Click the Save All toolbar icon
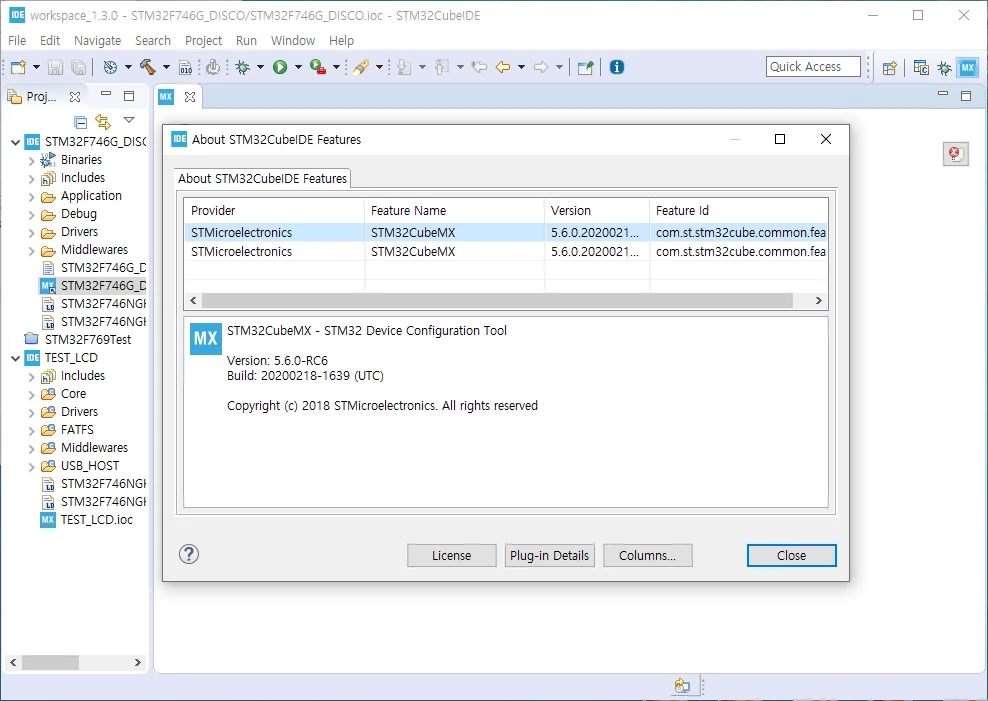 [x=78, y=67]
